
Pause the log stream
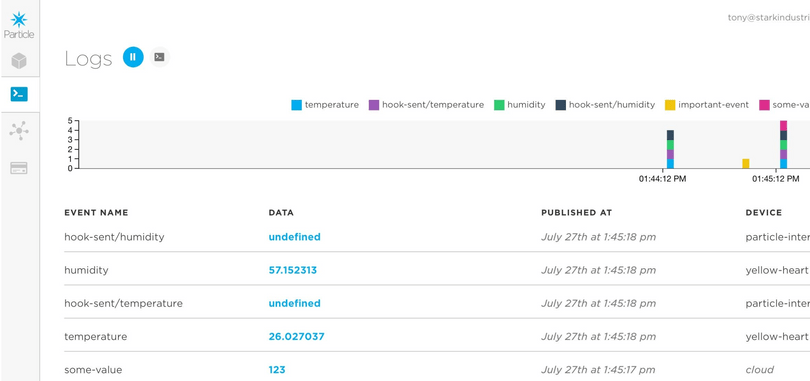click(133, 57)
